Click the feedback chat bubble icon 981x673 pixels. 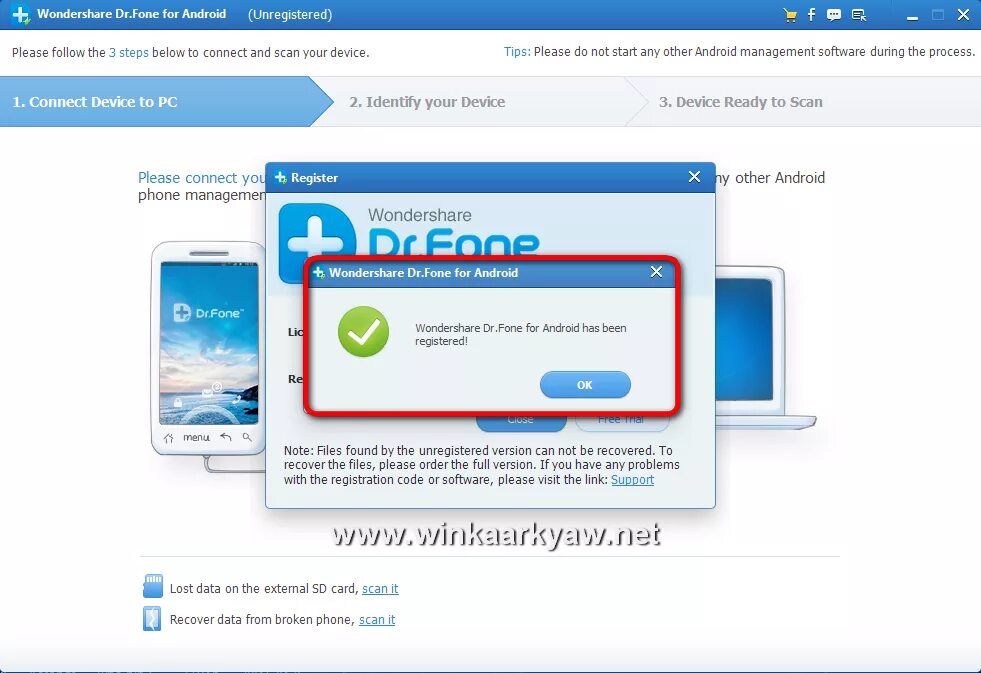pyautogui.click(x=833, y=15)
